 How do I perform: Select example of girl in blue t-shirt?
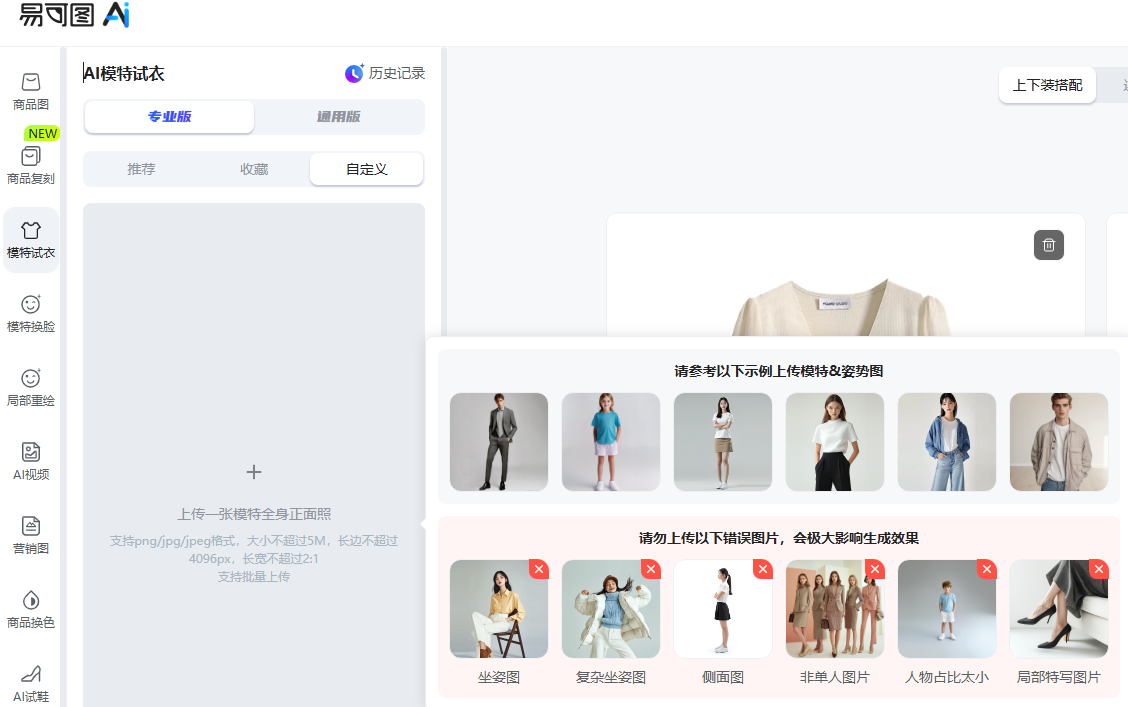pos(611,442)
